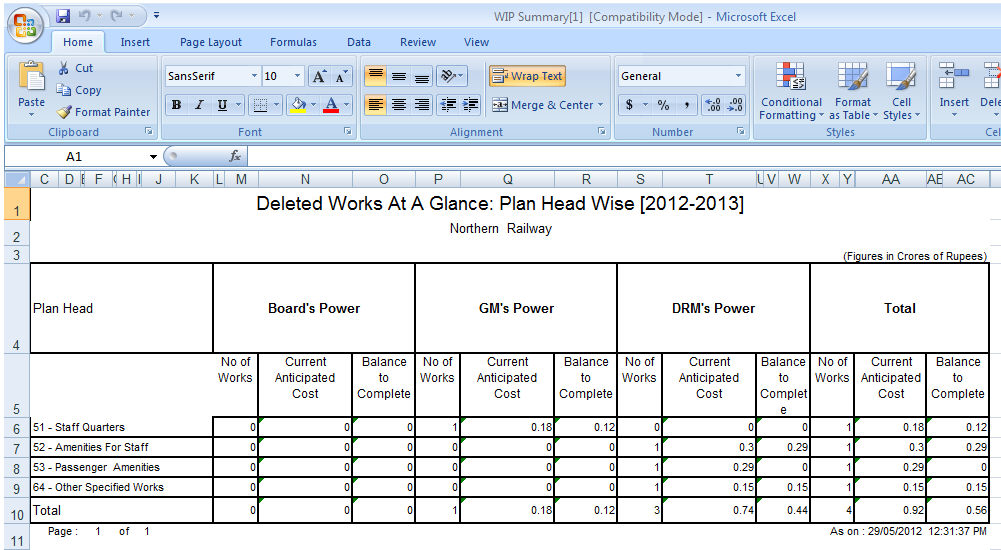Open Conditional Formatting options
The image size is (1001, 550).
(x=791, y=95)
